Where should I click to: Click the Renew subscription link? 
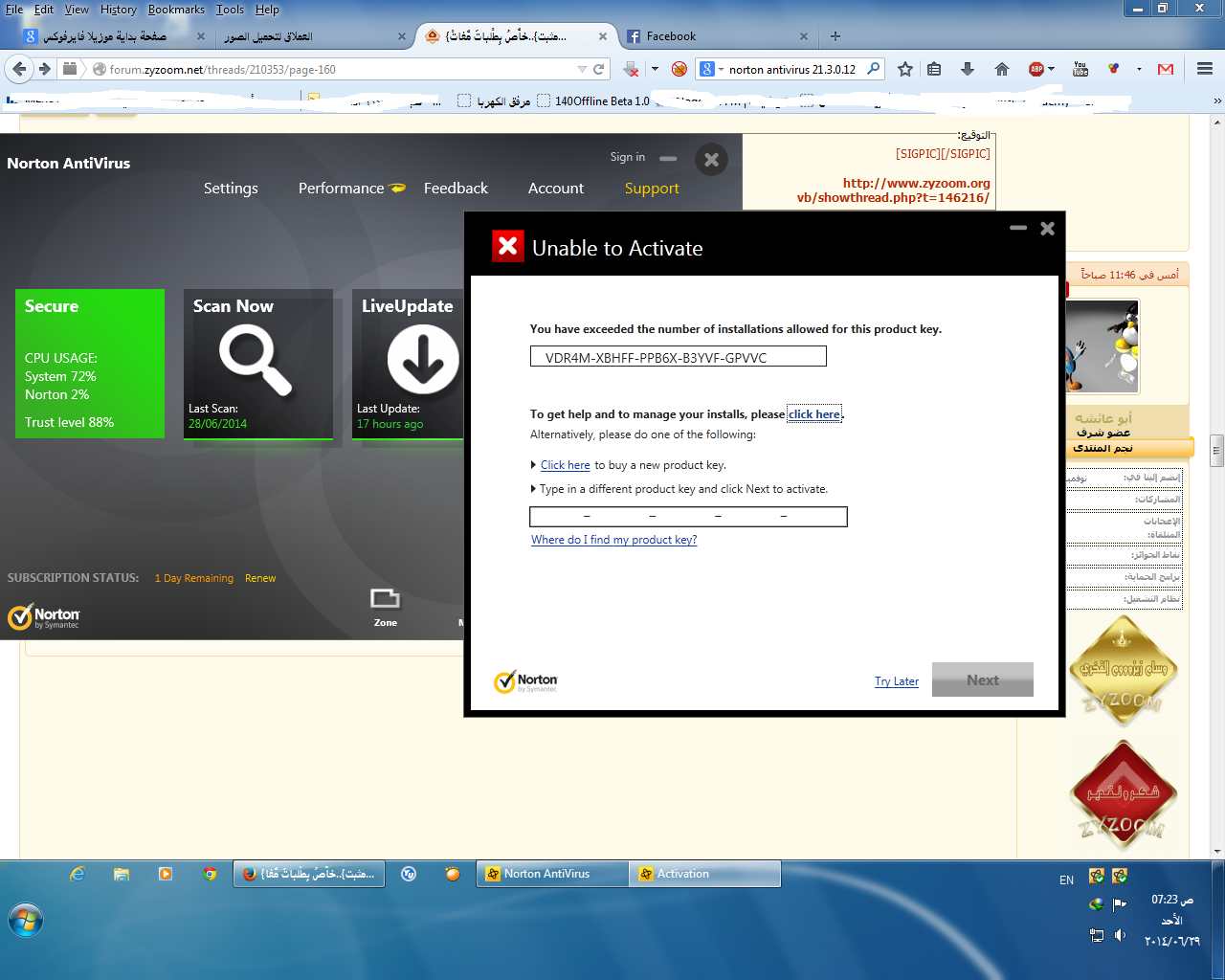click(260, 578)
